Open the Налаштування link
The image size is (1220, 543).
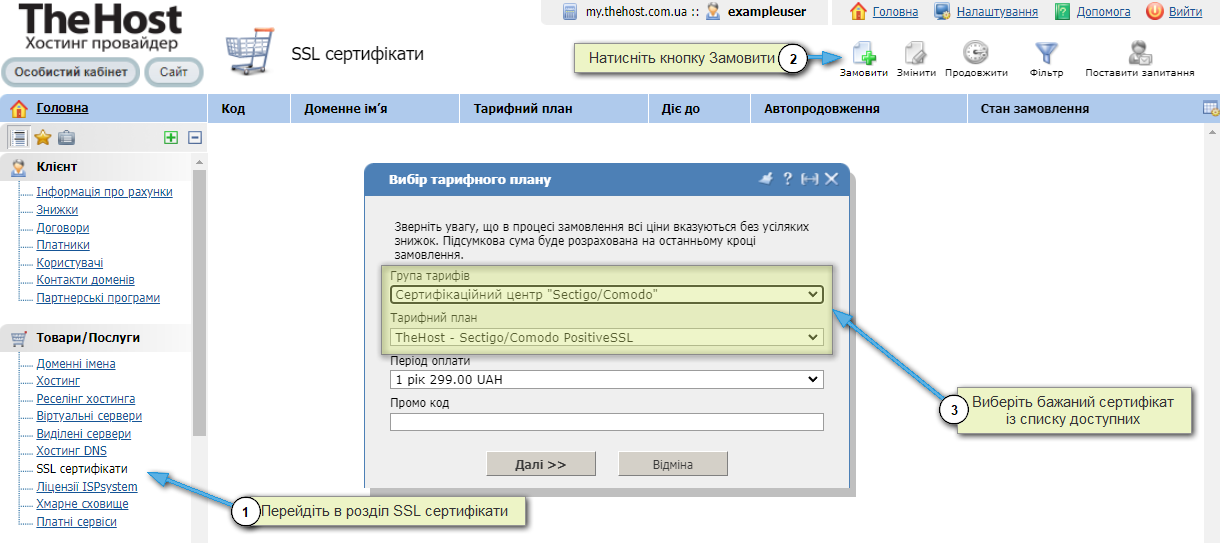point(997,12)
